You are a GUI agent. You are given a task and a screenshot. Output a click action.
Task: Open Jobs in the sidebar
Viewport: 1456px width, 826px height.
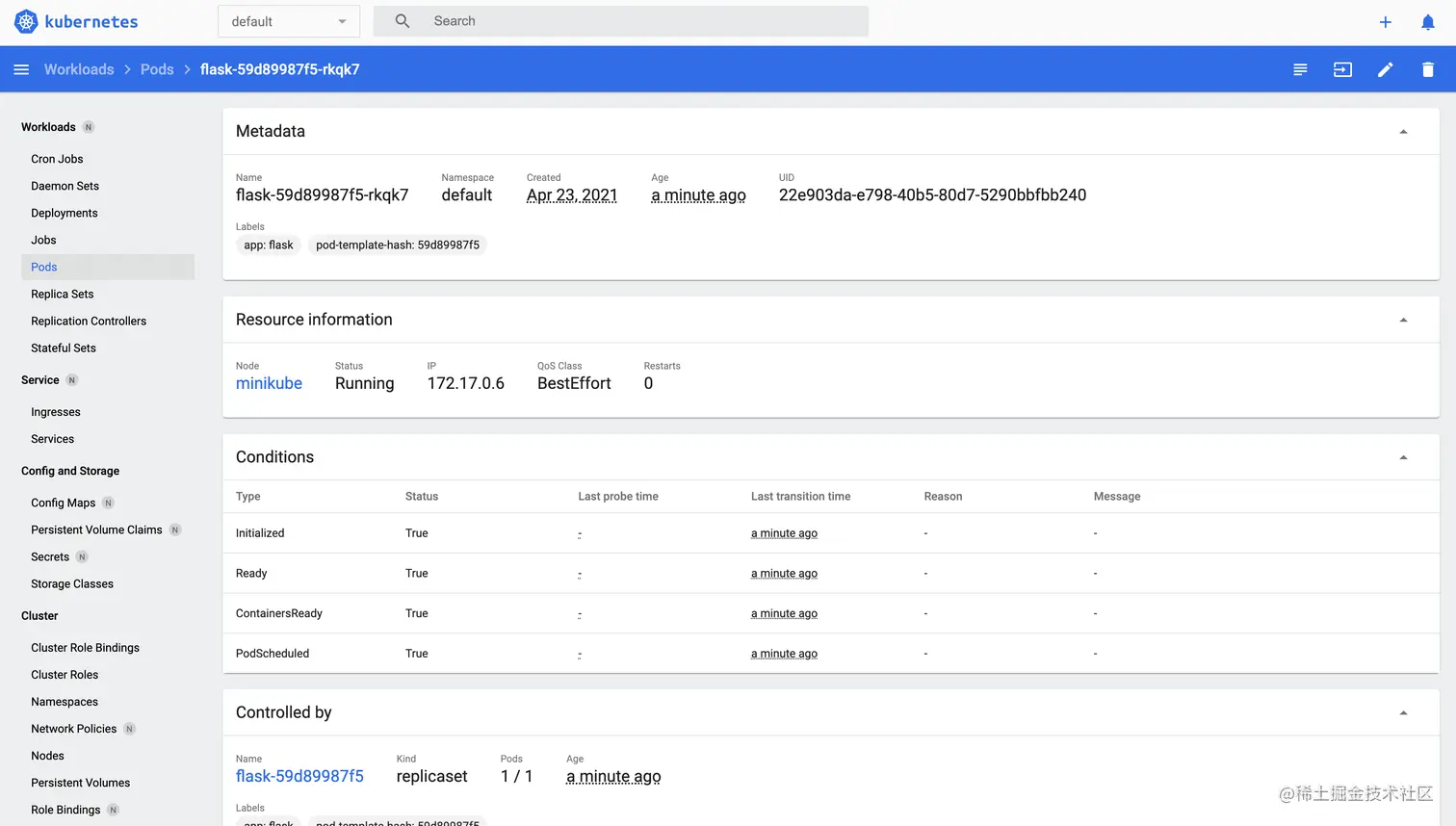43,240
